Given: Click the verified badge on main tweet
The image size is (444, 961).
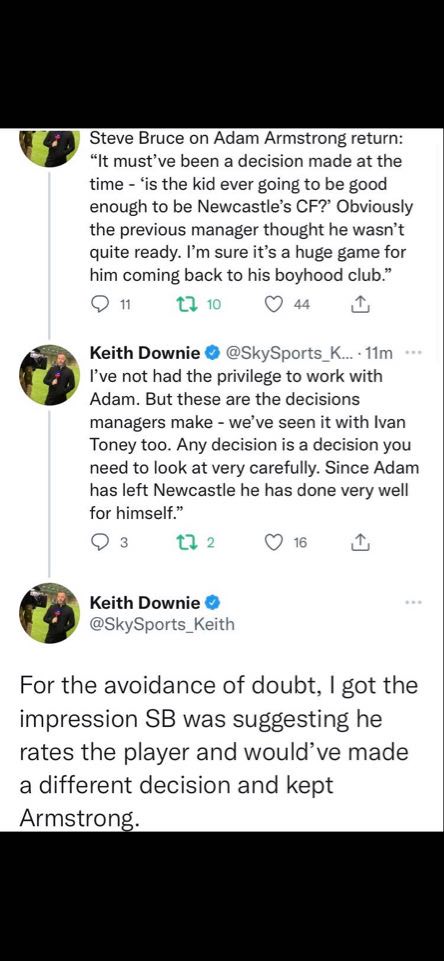Looking at the screenshot, I should coord(212,603).
